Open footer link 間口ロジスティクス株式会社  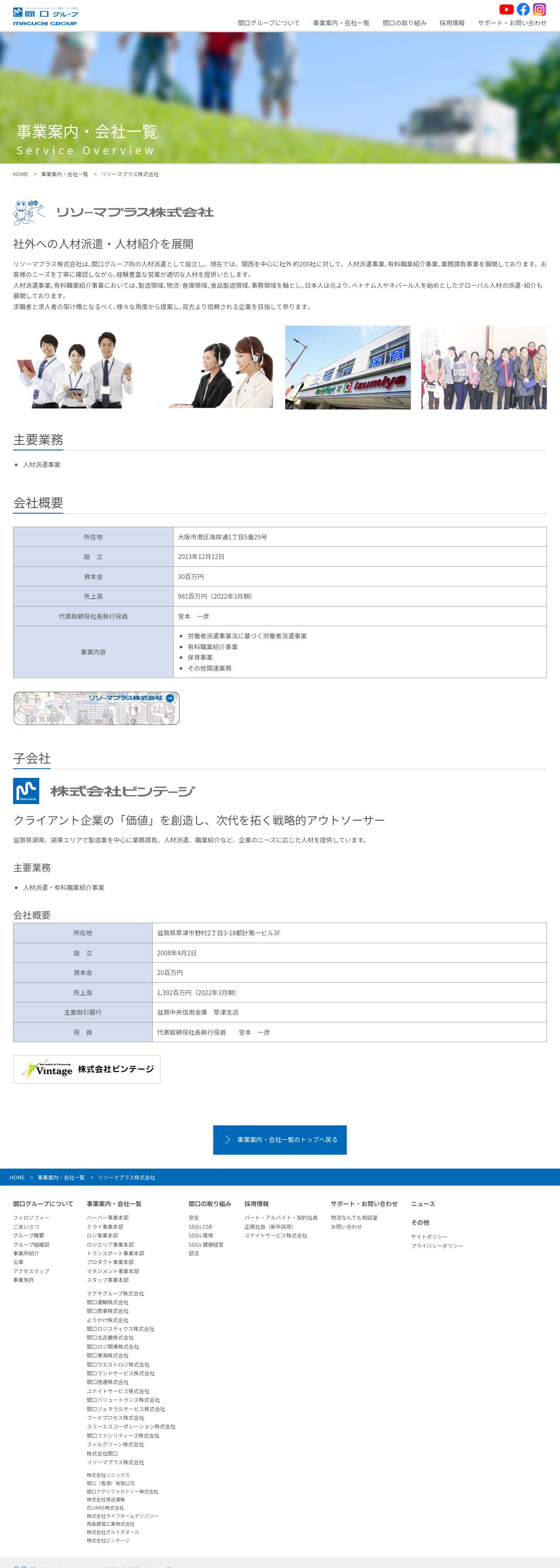120,1329
